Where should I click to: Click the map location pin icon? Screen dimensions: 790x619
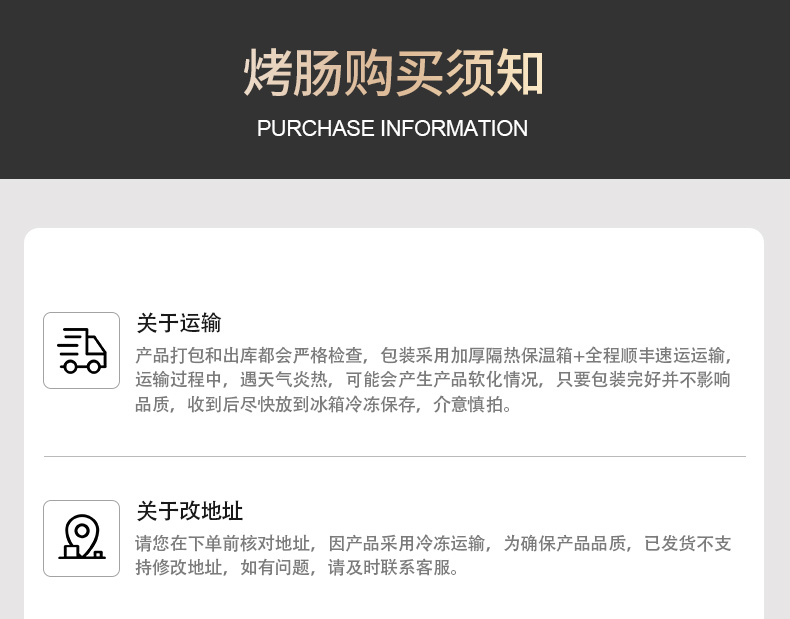(81, 538)
